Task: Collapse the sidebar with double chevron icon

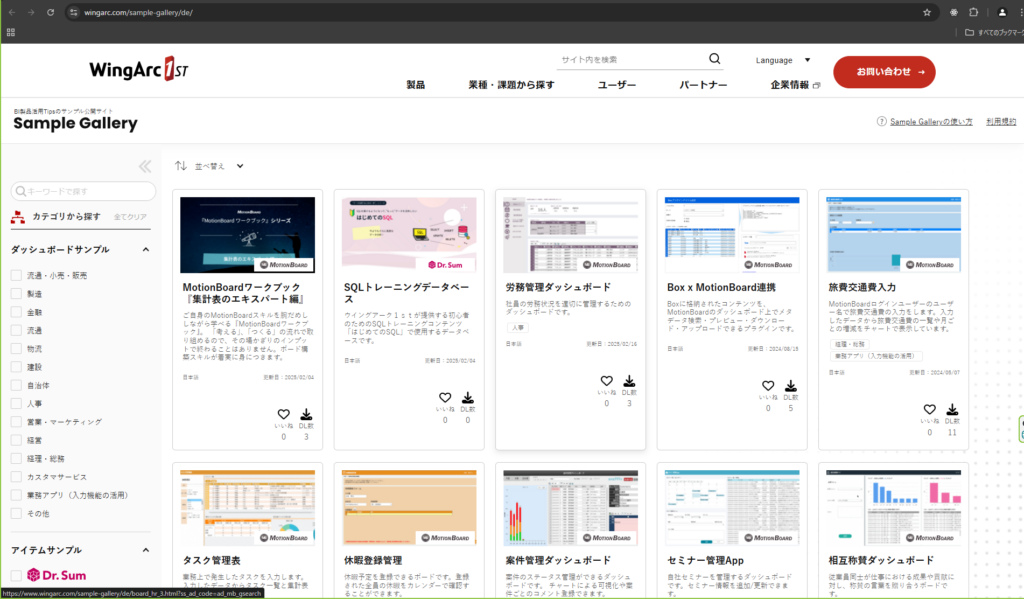Action: click(145, 166)
